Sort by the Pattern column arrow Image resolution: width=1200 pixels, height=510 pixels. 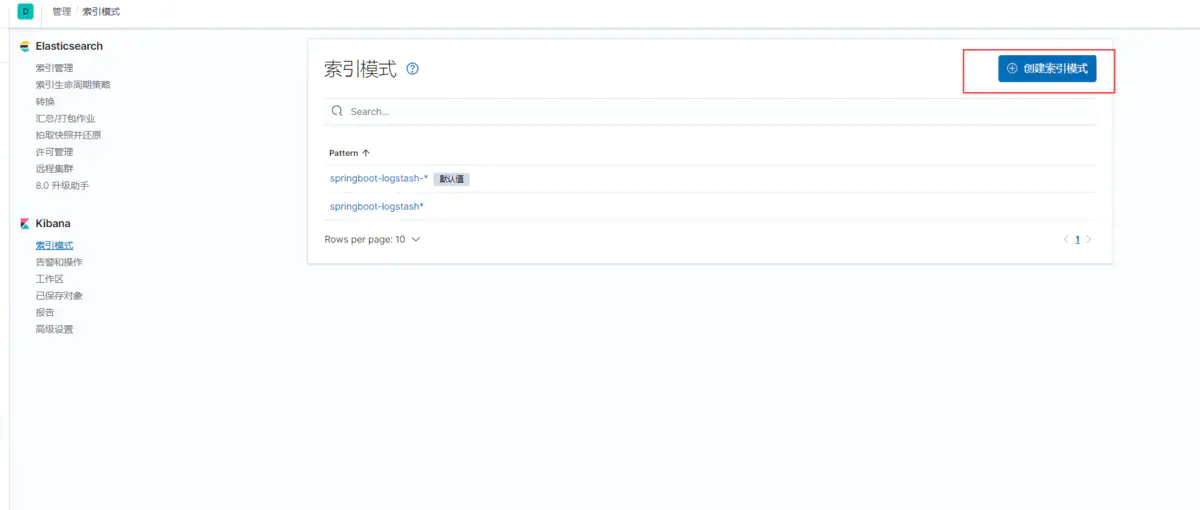(366, 153)
